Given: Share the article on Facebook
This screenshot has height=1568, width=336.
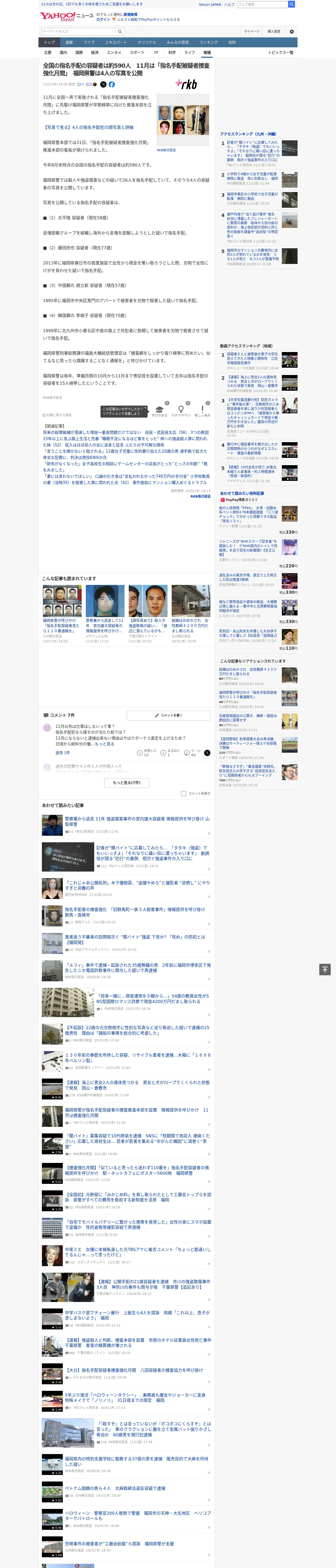Looking at the screenshot, I should tap(111, 85).
